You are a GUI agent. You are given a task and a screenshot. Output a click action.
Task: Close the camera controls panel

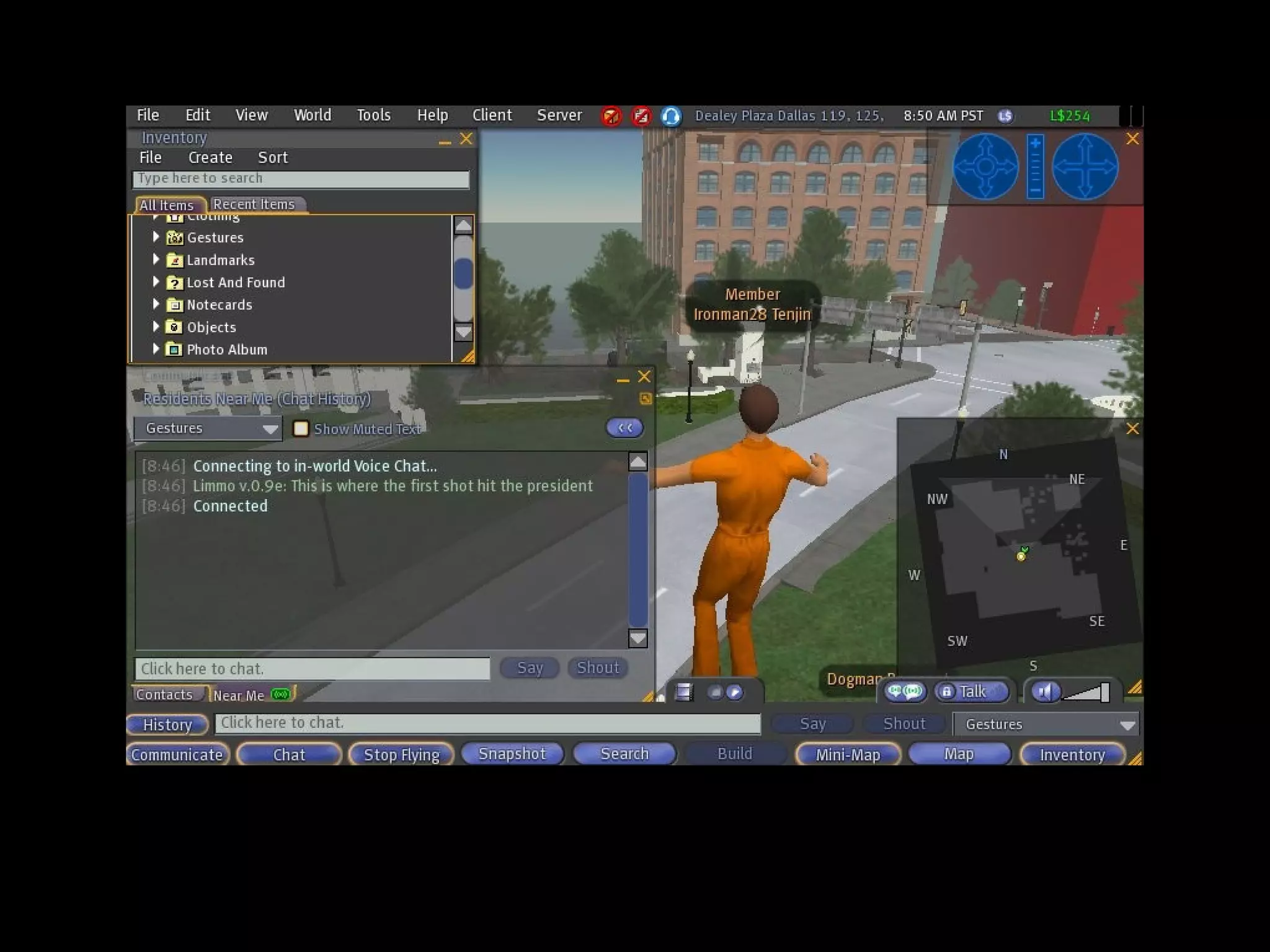pyautogui.click(x=1132, y=139)
